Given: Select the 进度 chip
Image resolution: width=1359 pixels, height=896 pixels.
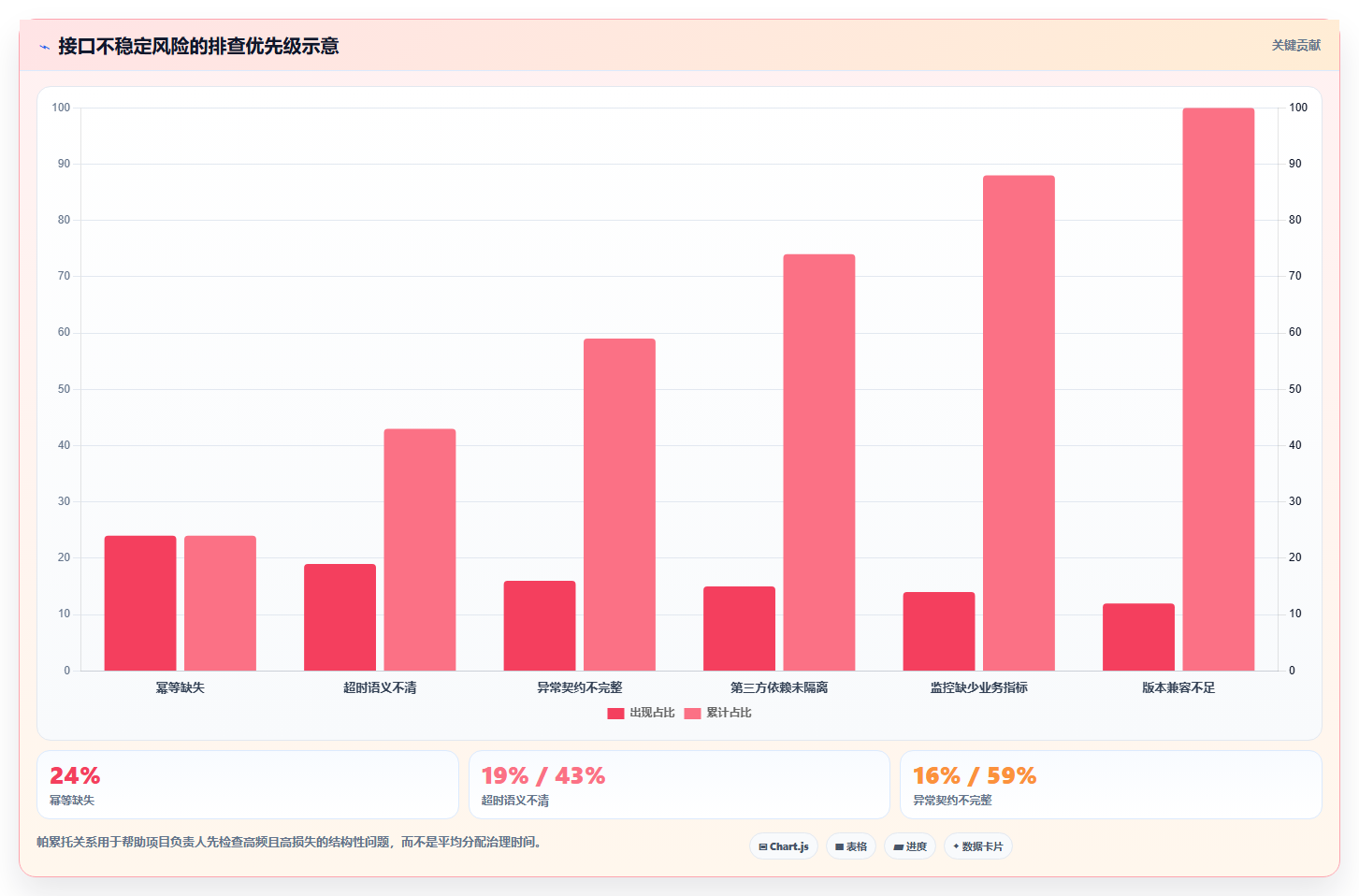Looking at the screenshot, I should [910, 846].
